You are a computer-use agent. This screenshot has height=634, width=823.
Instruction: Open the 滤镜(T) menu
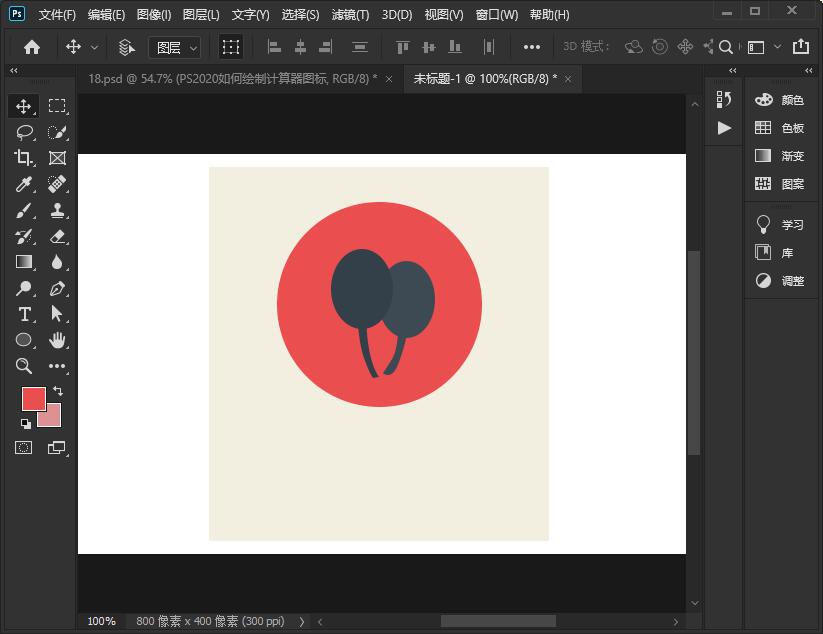coord(350,15)
